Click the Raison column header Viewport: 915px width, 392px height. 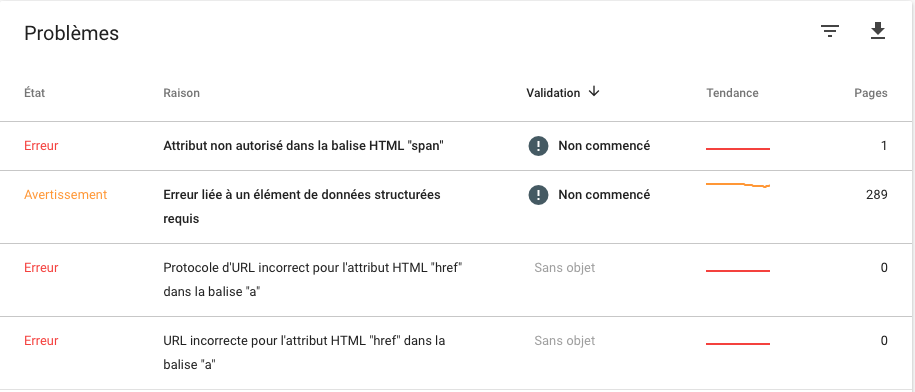click(181, 93)
